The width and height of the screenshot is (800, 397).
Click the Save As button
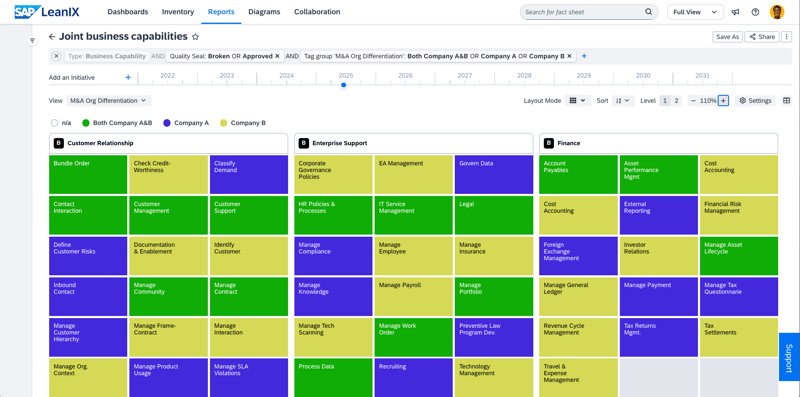(728, 37)
